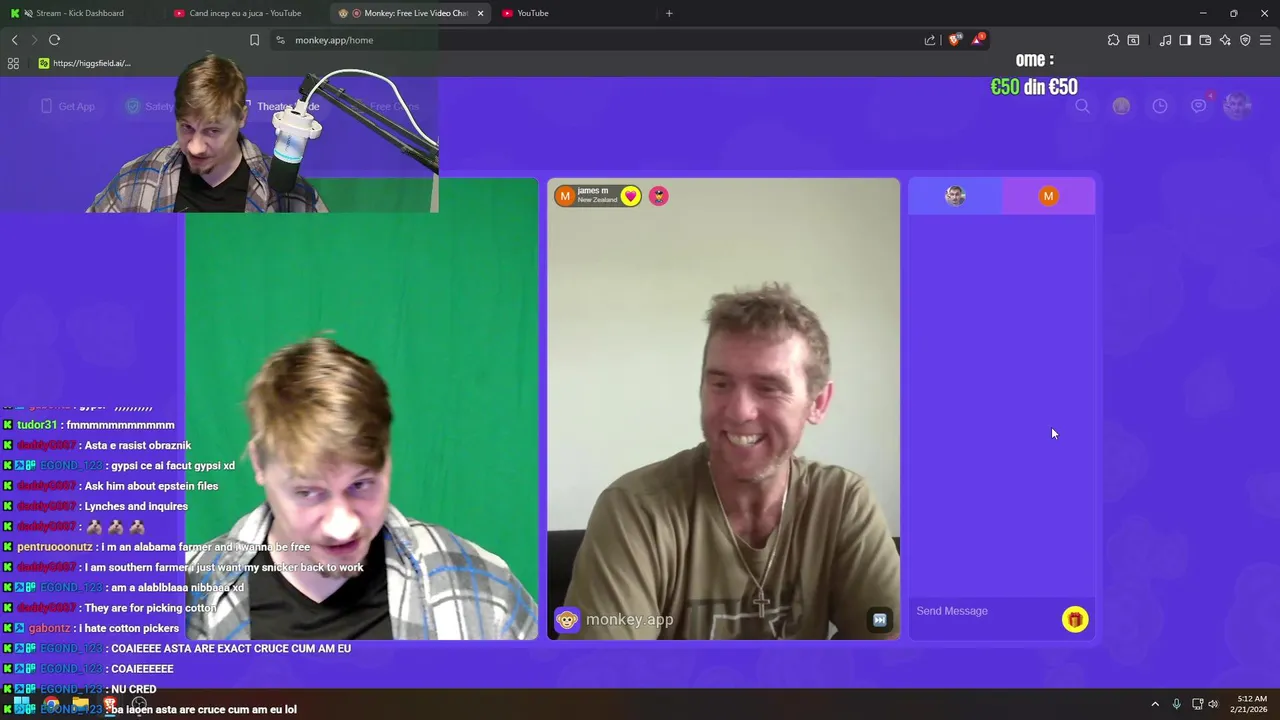This screenshot has width=1280, height=720.
Task: Open network status icon in system tray
Action: 1197,704
